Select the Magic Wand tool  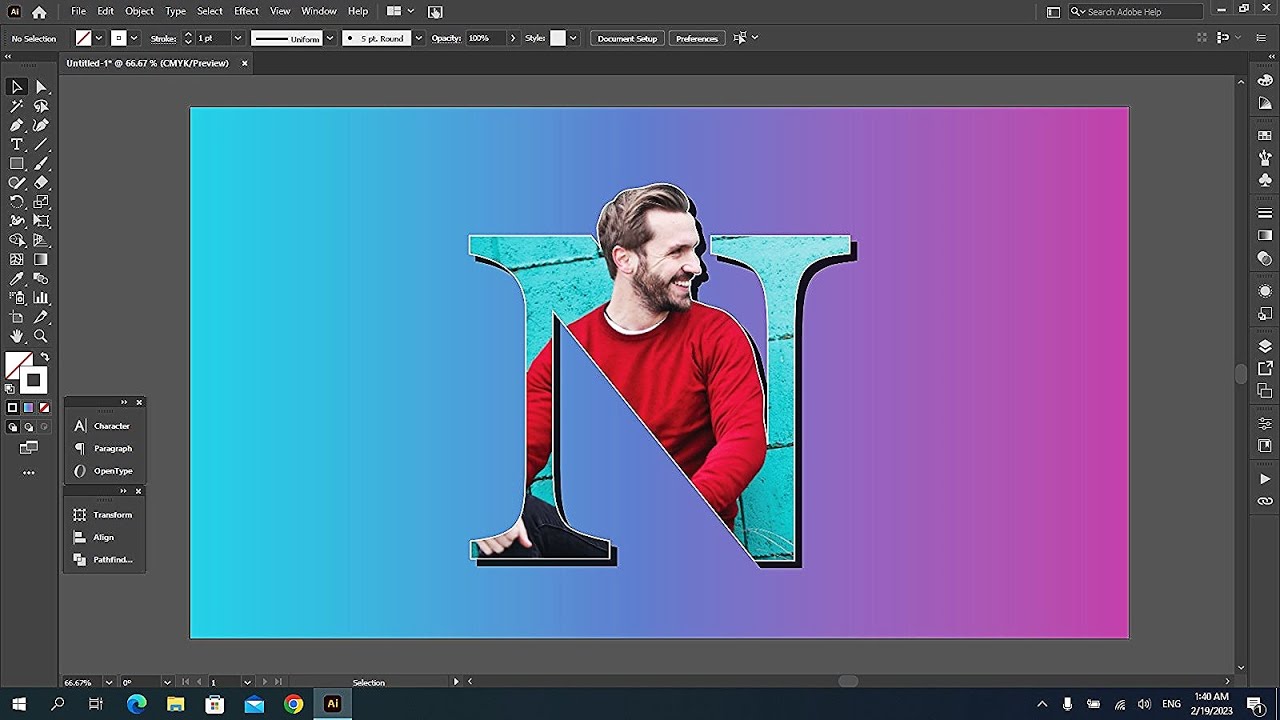[17, 106]
